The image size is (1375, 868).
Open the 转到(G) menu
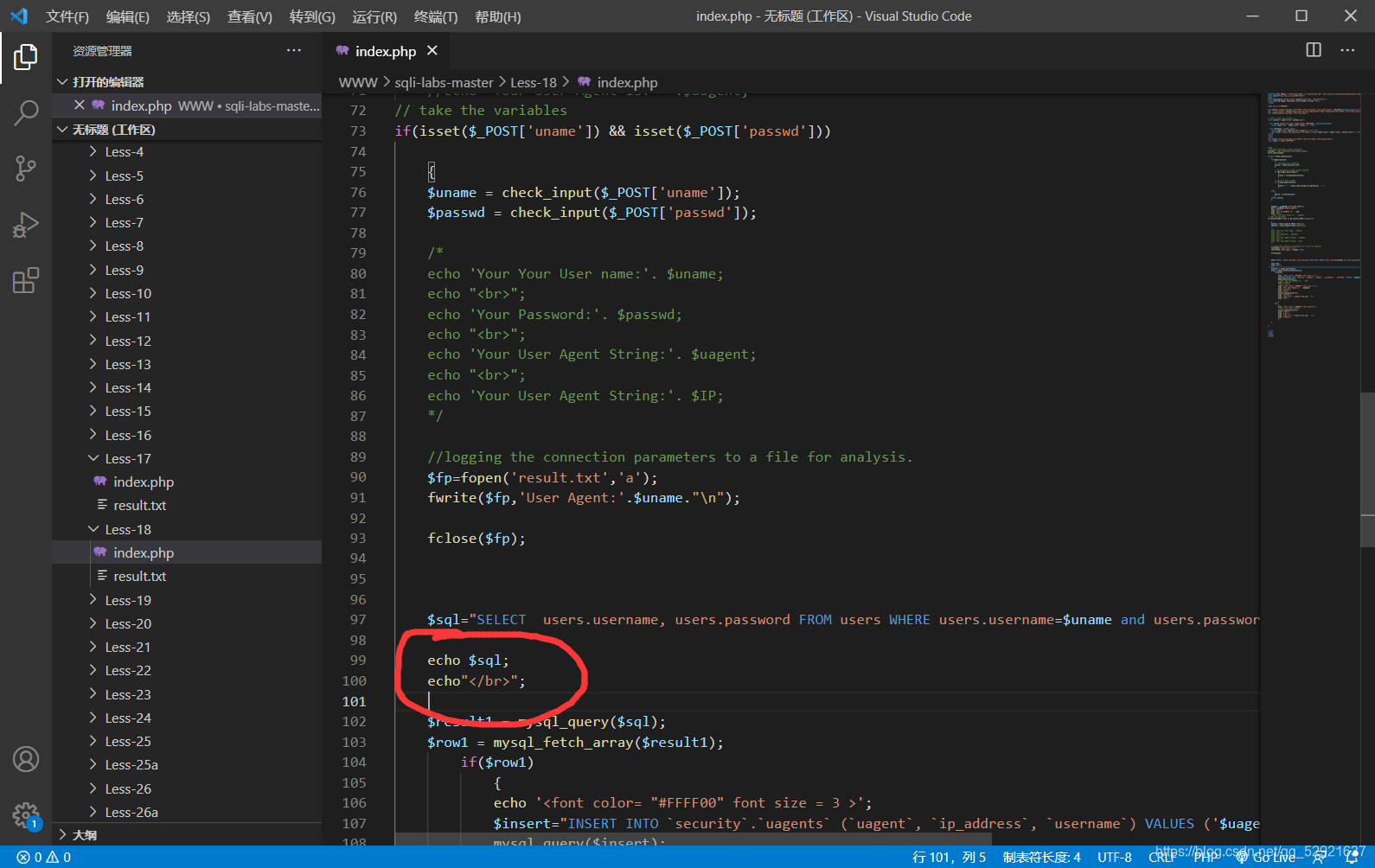coord(312,16)
